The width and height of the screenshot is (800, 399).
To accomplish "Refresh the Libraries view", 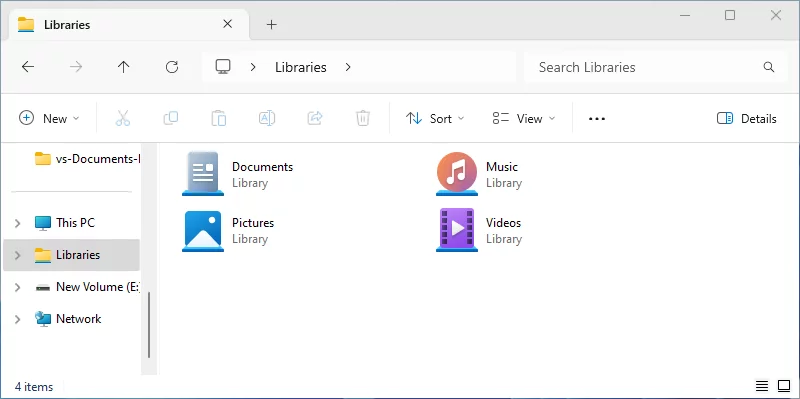I will pyautogui.click(x=172, y=67).
